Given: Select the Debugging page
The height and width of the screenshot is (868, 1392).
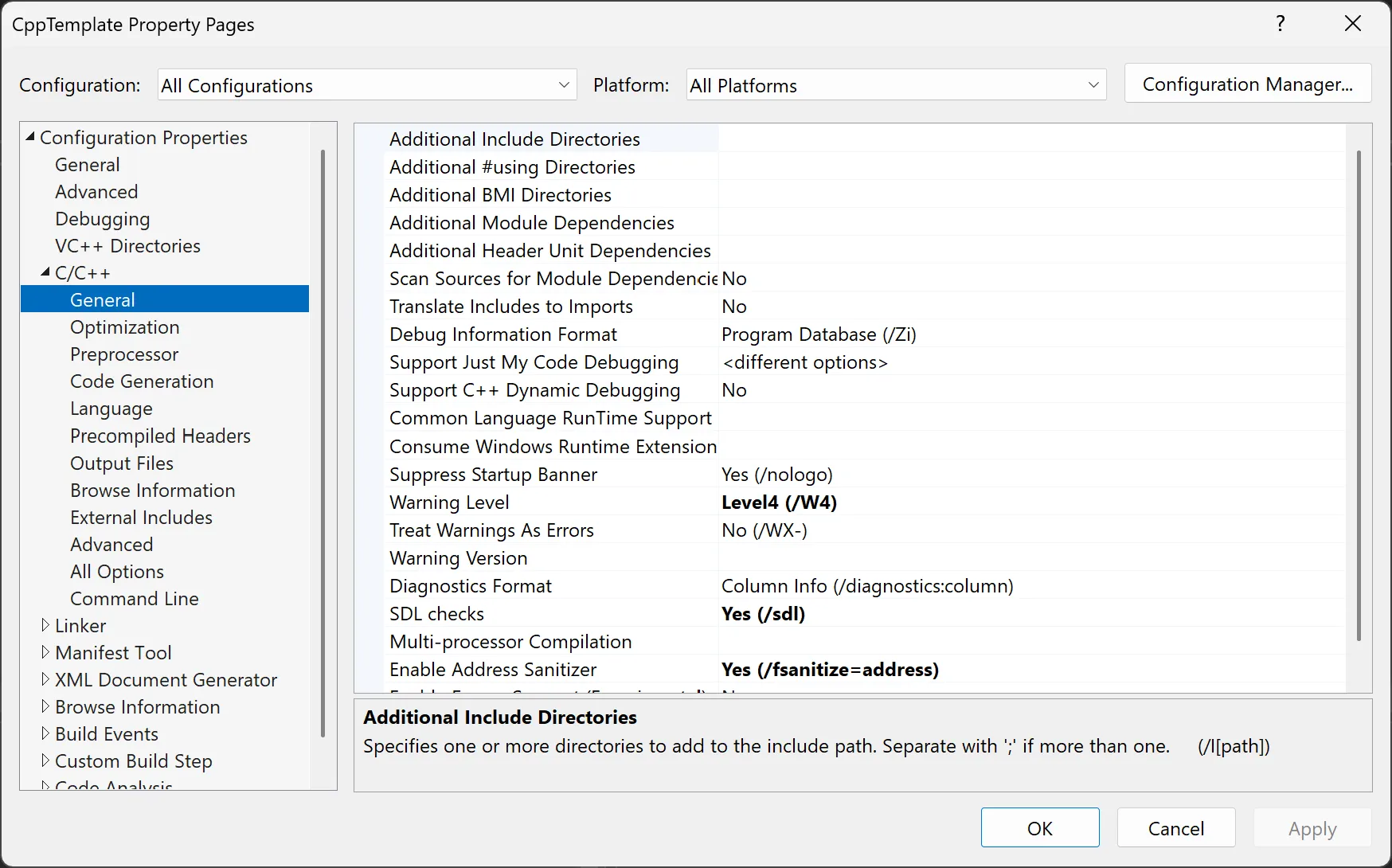Looking at the screenshot, I should 102,219.
